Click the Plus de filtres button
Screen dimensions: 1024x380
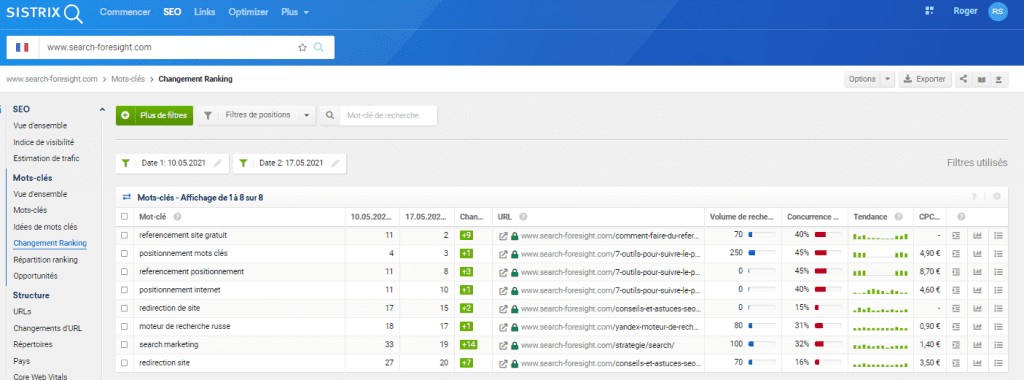(x=155, y=115)
